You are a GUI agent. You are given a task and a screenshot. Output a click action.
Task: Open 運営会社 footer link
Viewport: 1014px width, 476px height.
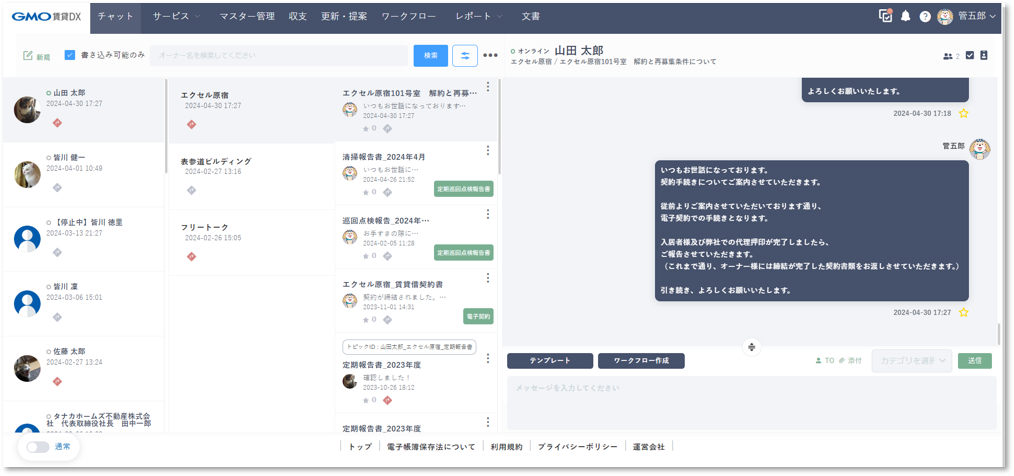[x=649, y=447]
